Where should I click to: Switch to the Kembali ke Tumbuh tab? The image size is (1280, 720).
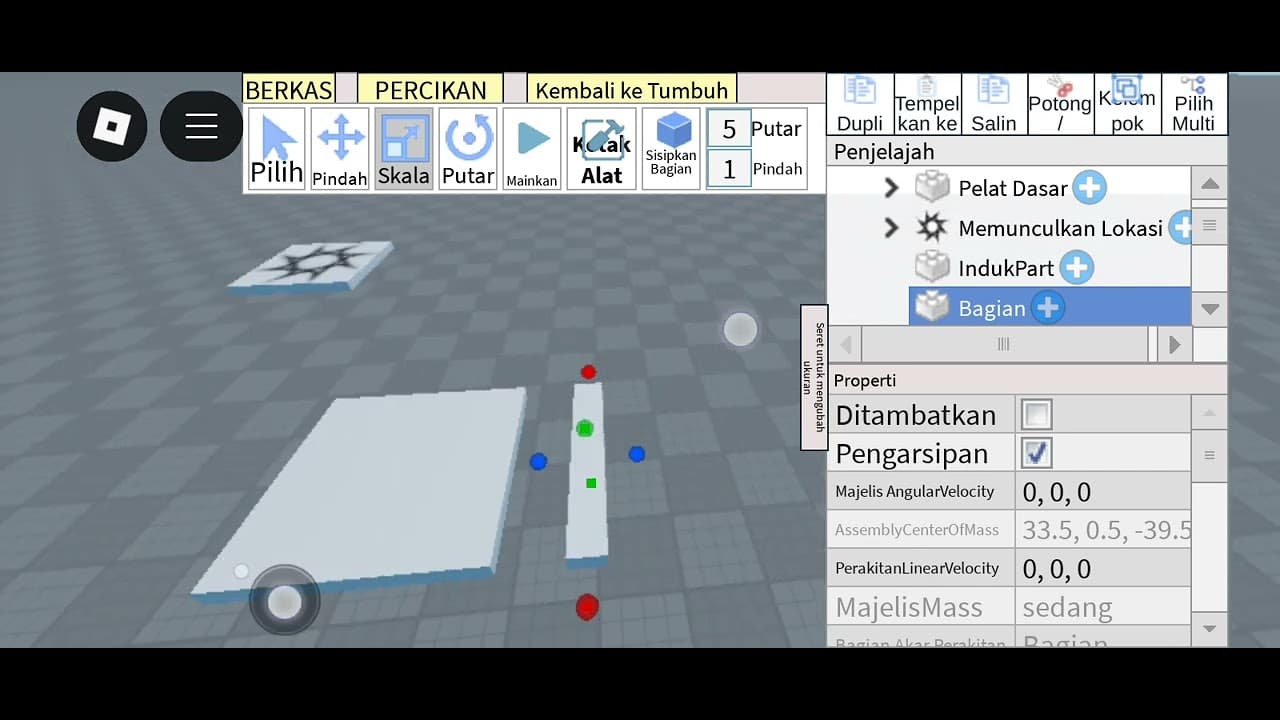point(632,89)
